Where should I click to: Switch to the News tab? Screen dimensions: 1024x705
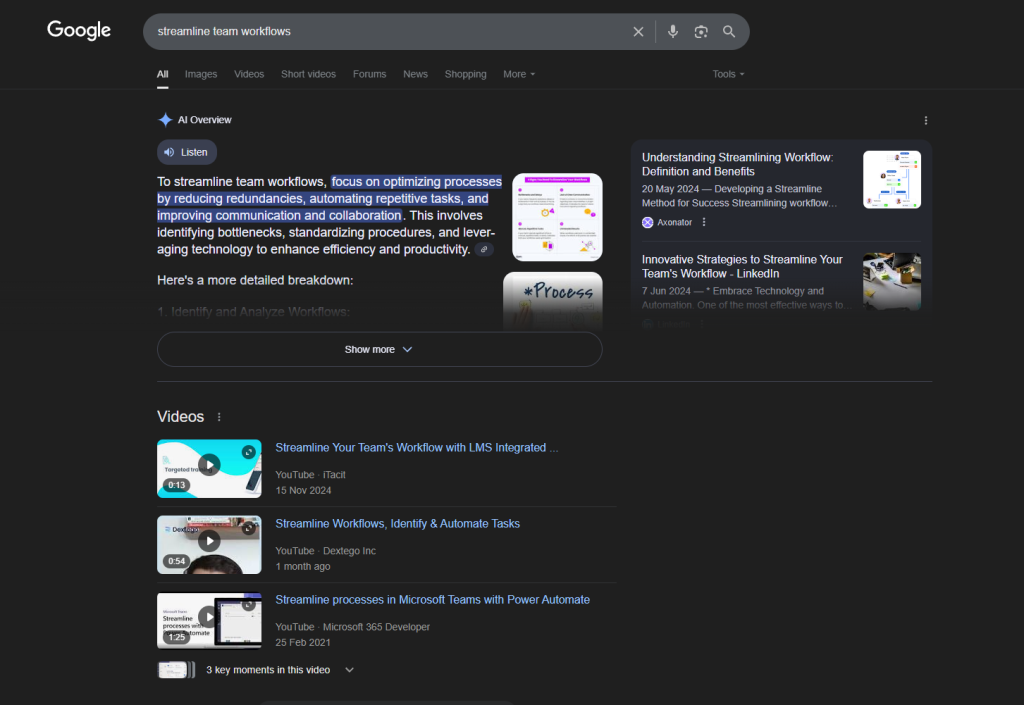(415, 74)
